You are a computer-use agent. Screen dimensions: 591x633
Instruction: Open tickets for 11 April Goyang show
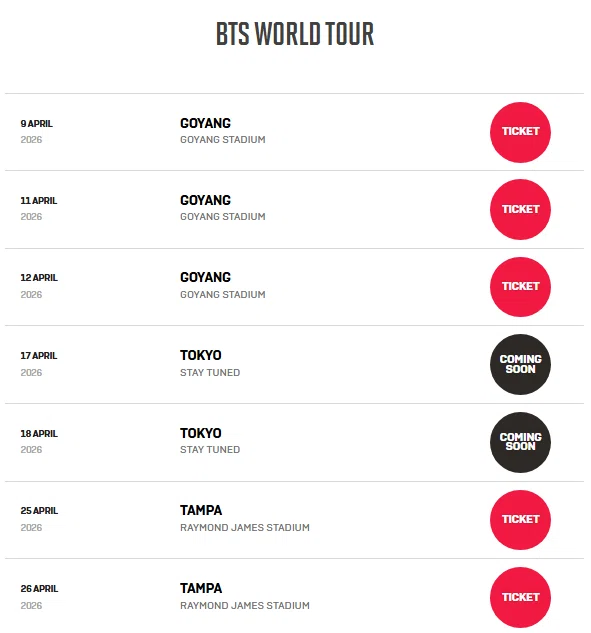coord(520,209)
